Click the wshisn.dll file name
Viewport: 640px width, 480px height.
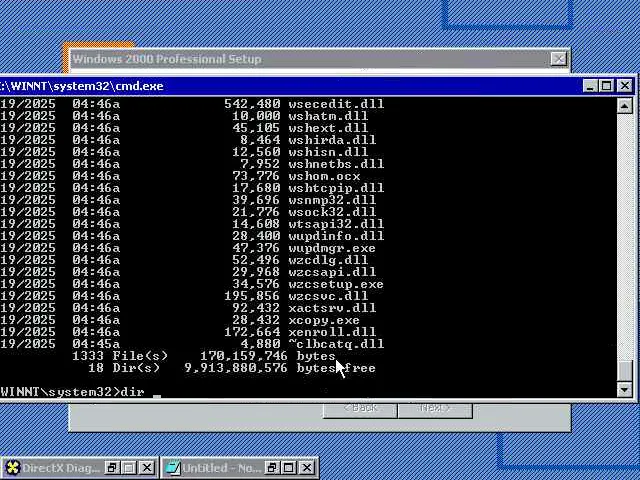tap(329, 152)
